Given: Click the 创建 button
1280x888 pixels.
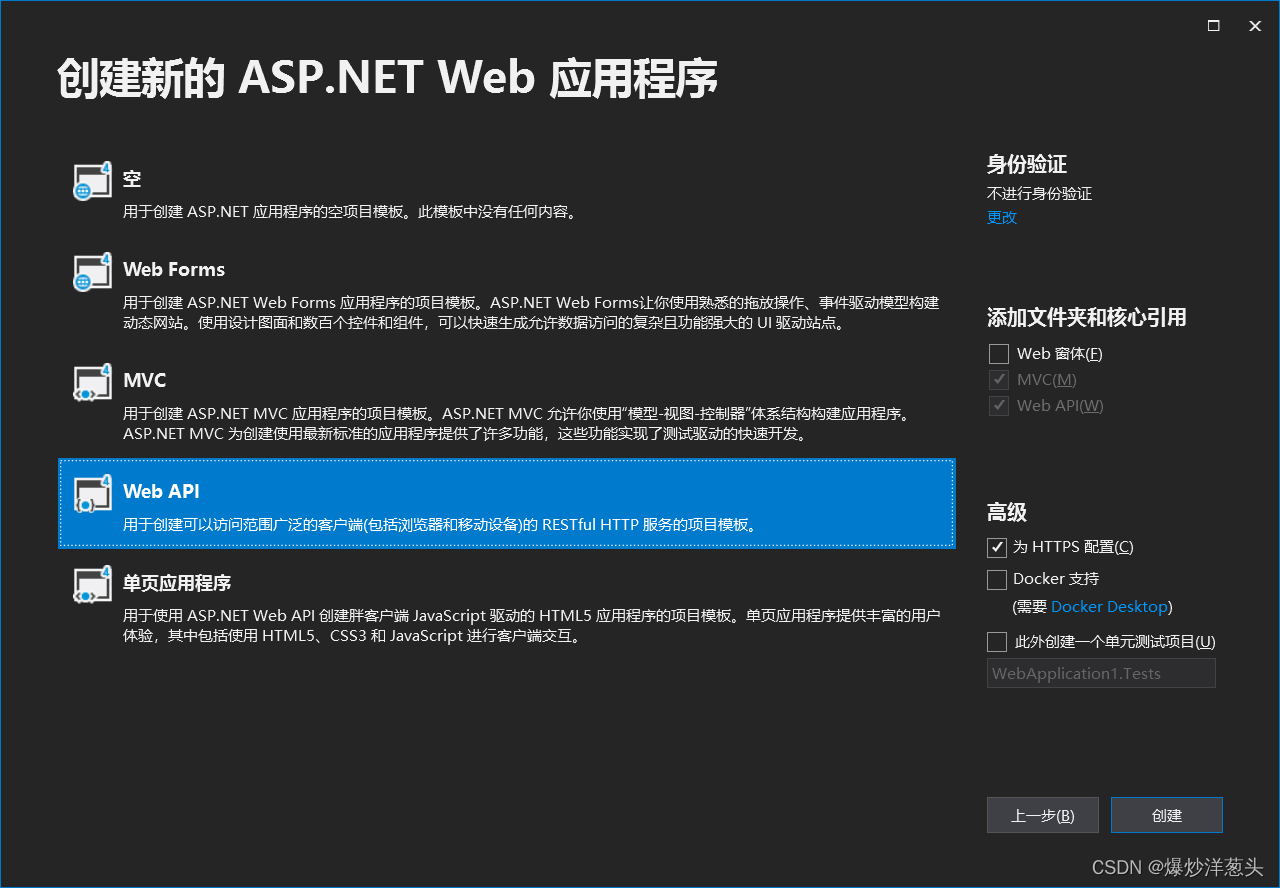Looking at the screenshot, I should [x=1166, y=814].
